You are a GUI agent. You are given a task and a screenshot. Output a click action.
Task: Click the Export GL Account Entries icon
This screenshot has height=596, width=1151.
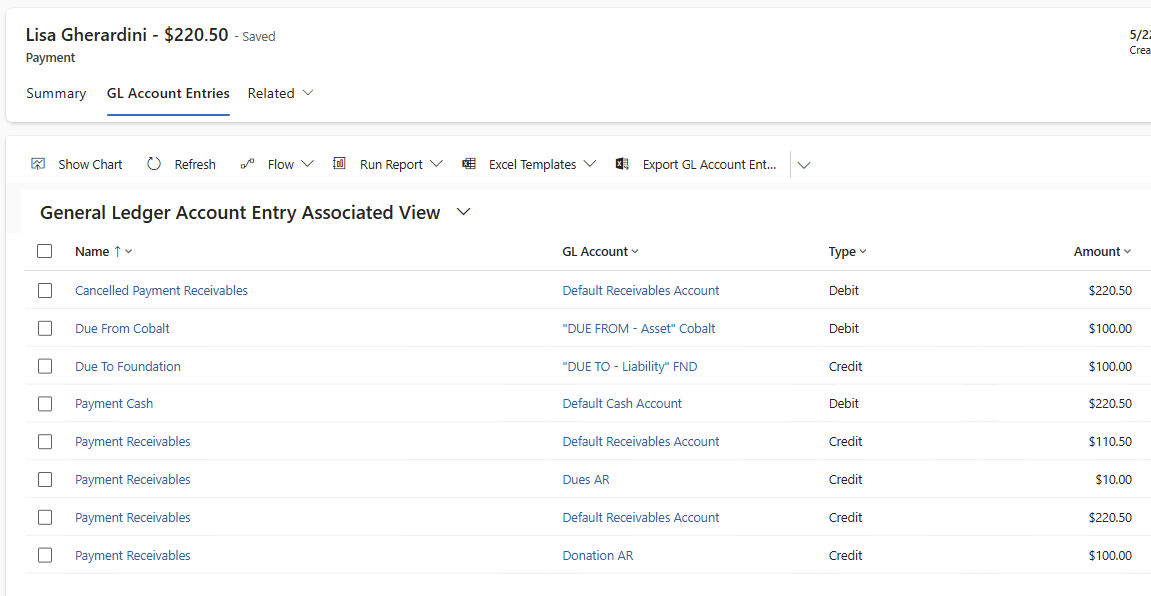622,163
